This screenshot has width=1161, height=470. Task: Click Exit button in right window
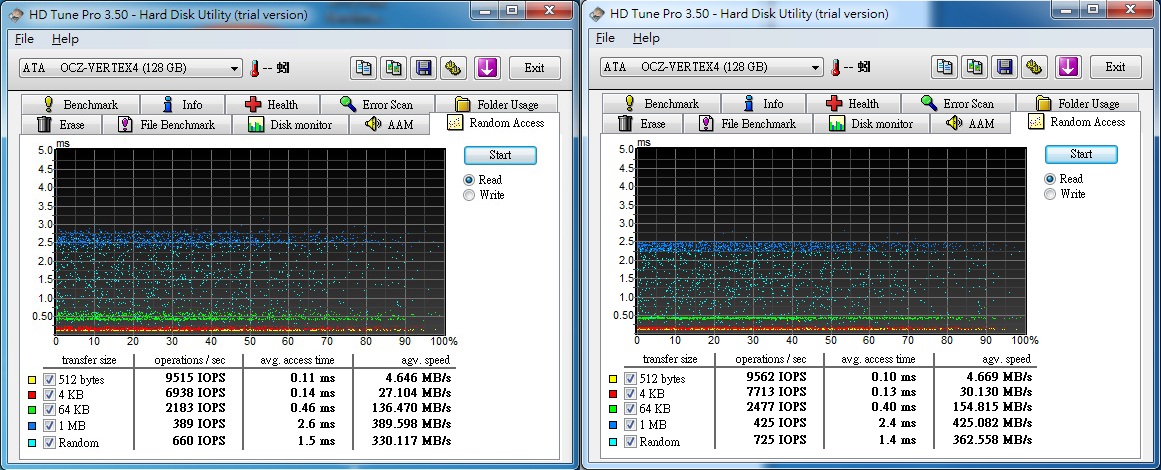[1116, 67]
